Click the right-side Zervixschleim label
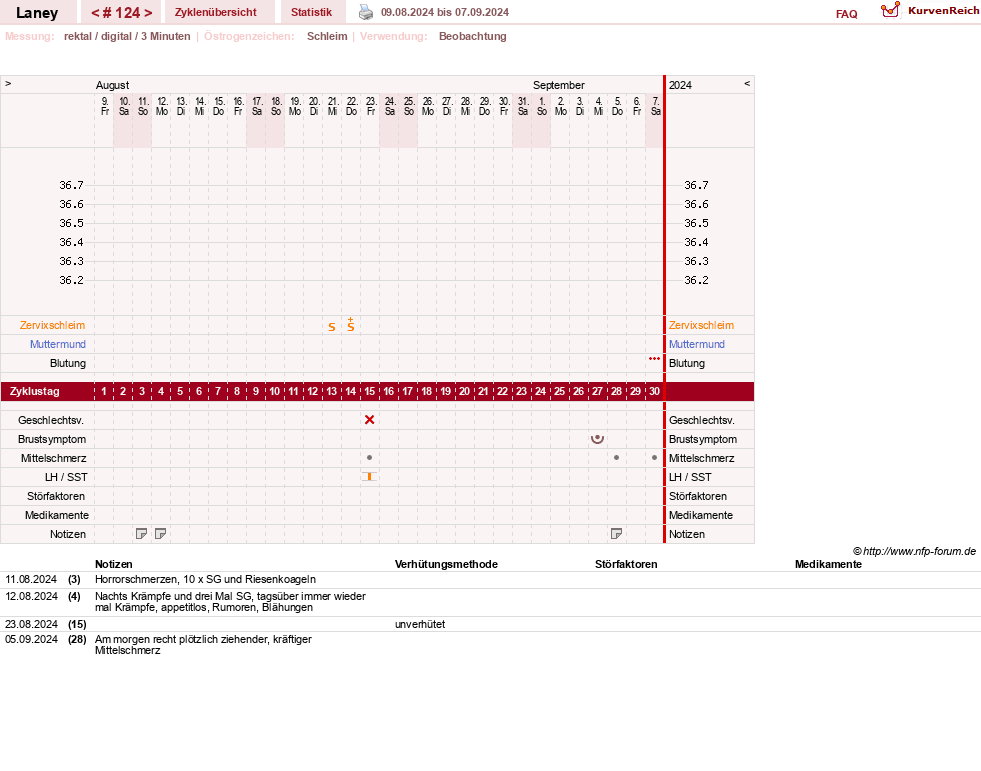The image size is (981, 771). click(x=701, y=325)
